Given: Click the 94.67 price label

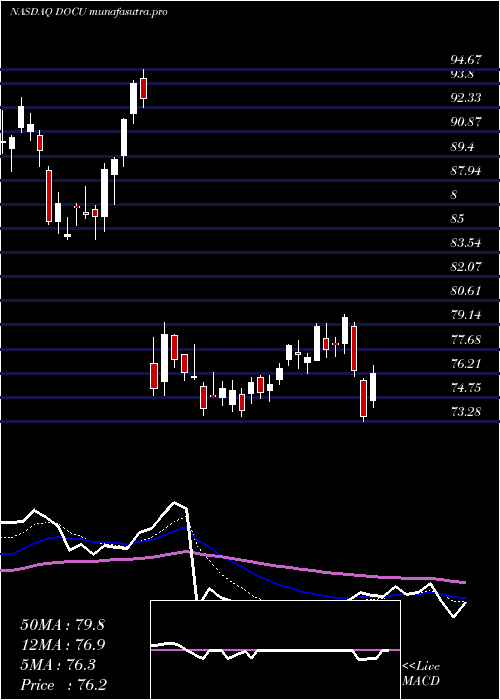Looking at the screenshot, I should pyautogui.click(x=466, y=60).
